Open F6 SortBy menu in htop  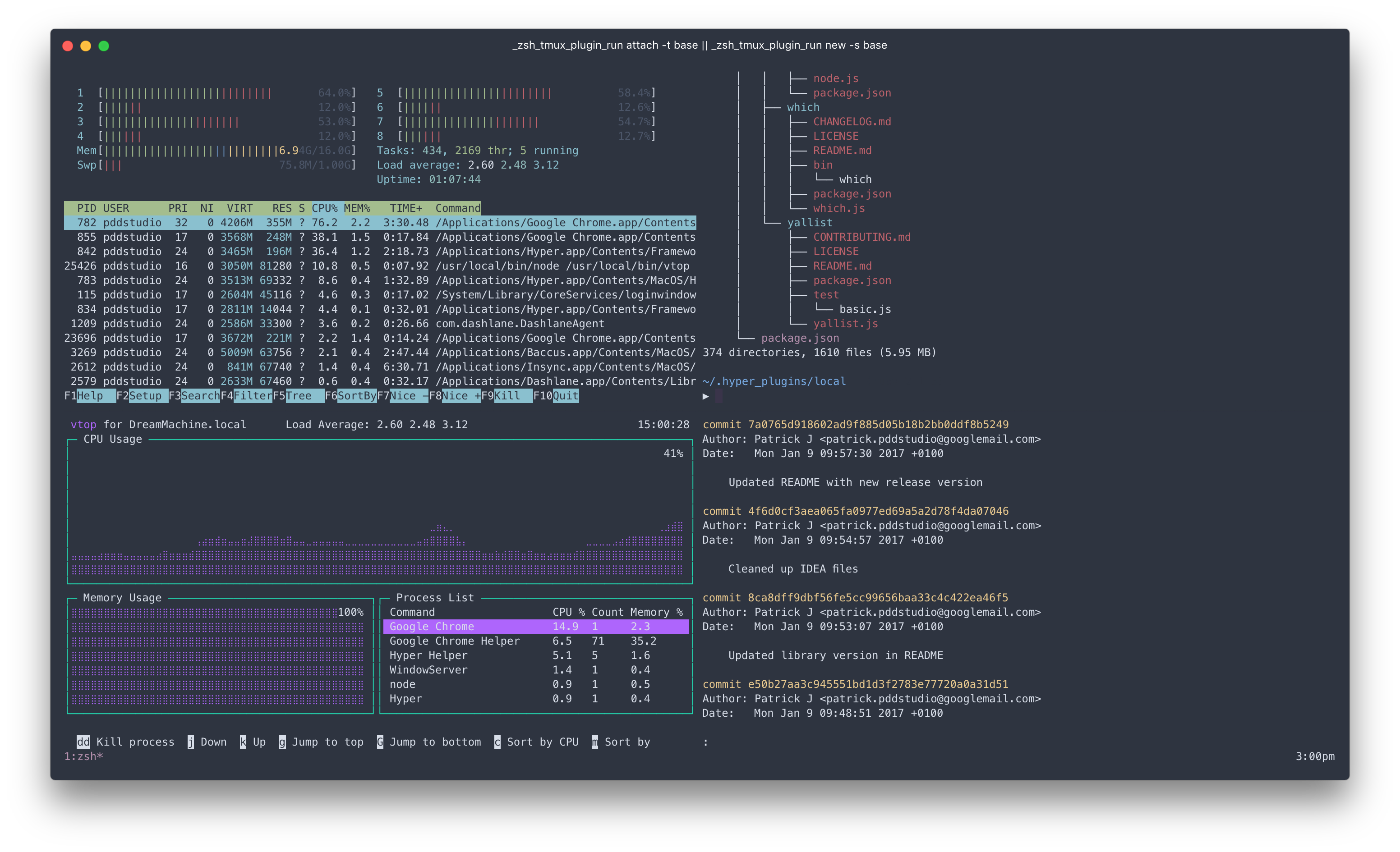356,395
